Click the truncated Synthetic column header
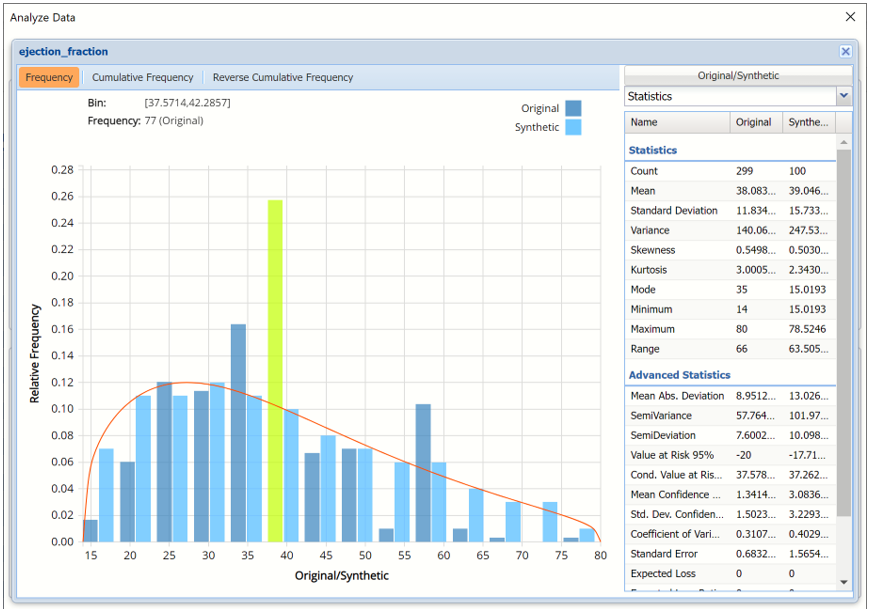The height and width of the screenshot is (609, 870). click(809, 122)
